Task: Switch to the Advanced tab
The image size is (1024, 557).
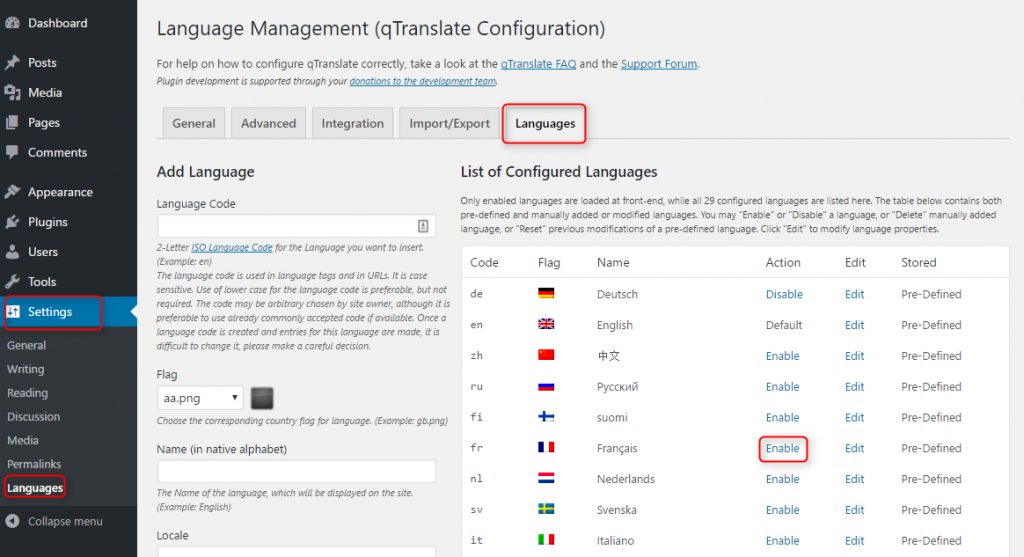Action: pyautogui.click(x=268, y=123)
